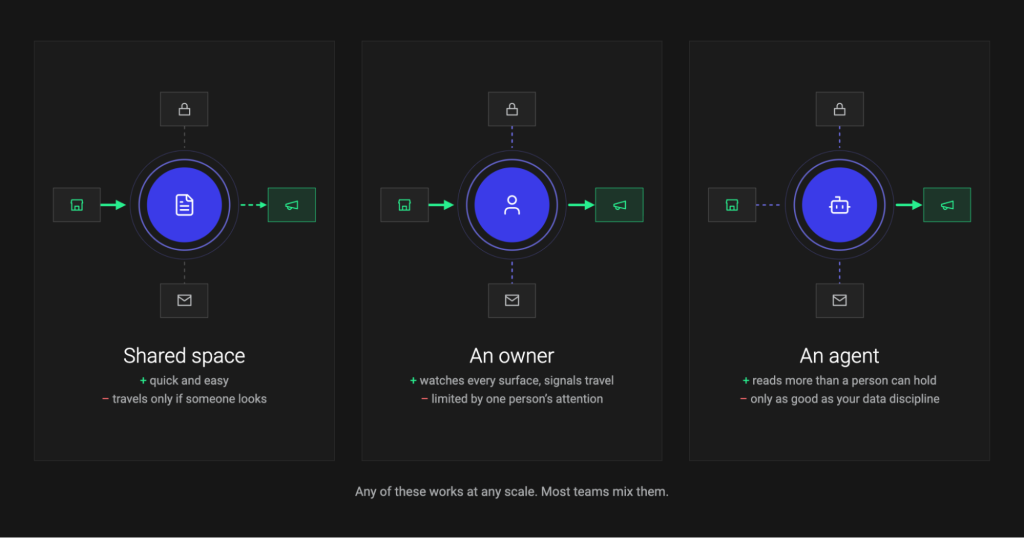The width and height of the screenshot is (1024, 538).
Task: Click the megaphone icon in An owner panel
Action: coord(619,205)
